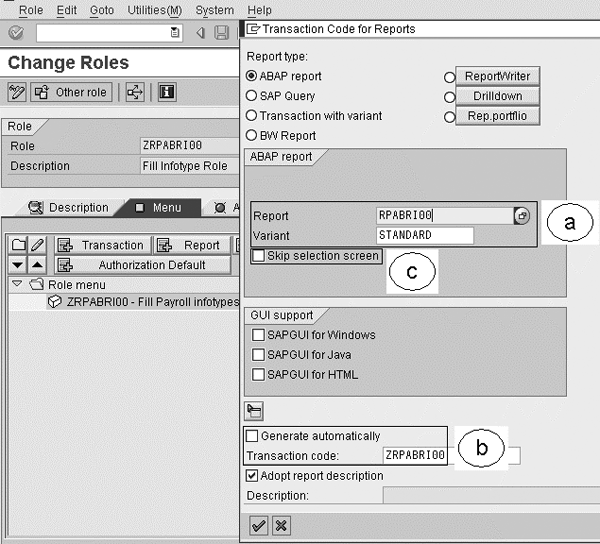This screenshot has width=600, height=544.
Task: Click the search help icon beside Report field
Action: pyautogui.click(x=522, y=215)
